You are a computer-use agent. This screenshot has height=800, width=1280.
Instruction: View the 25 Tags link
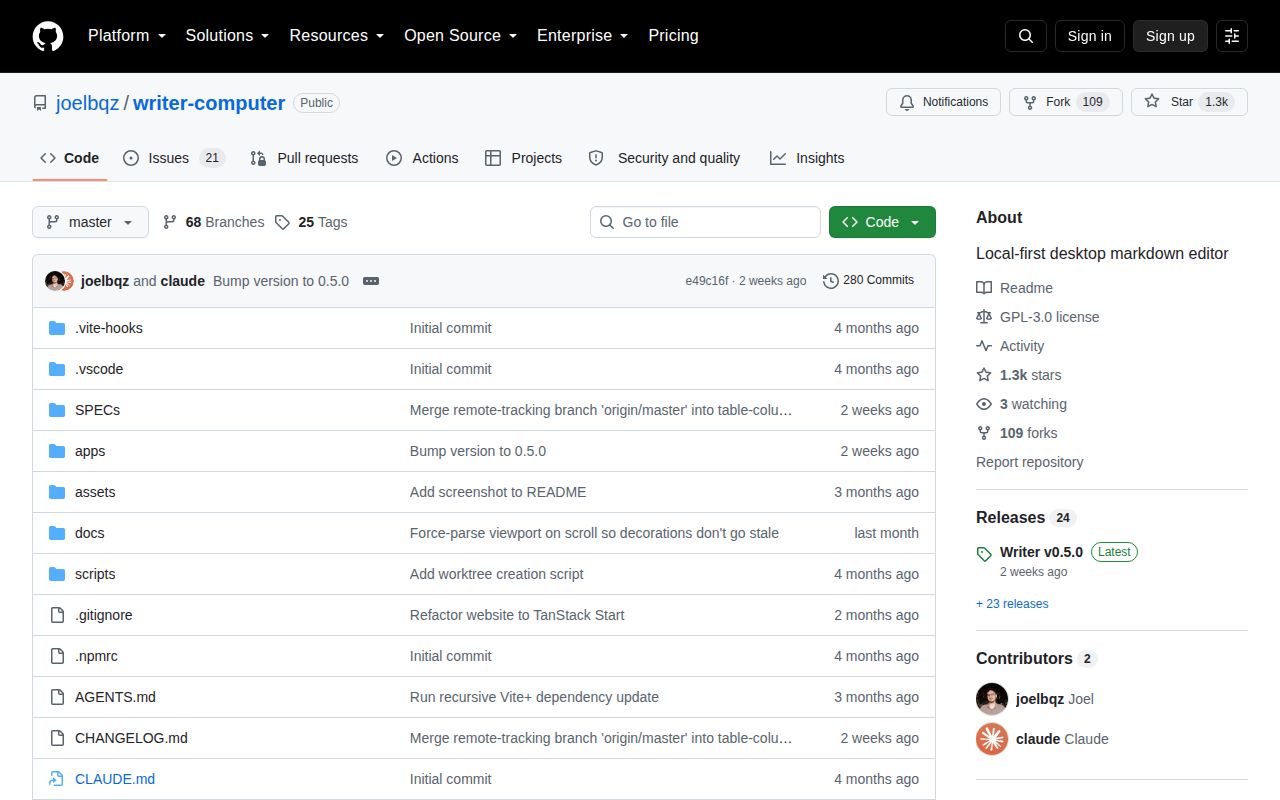(x=311, y=222)
